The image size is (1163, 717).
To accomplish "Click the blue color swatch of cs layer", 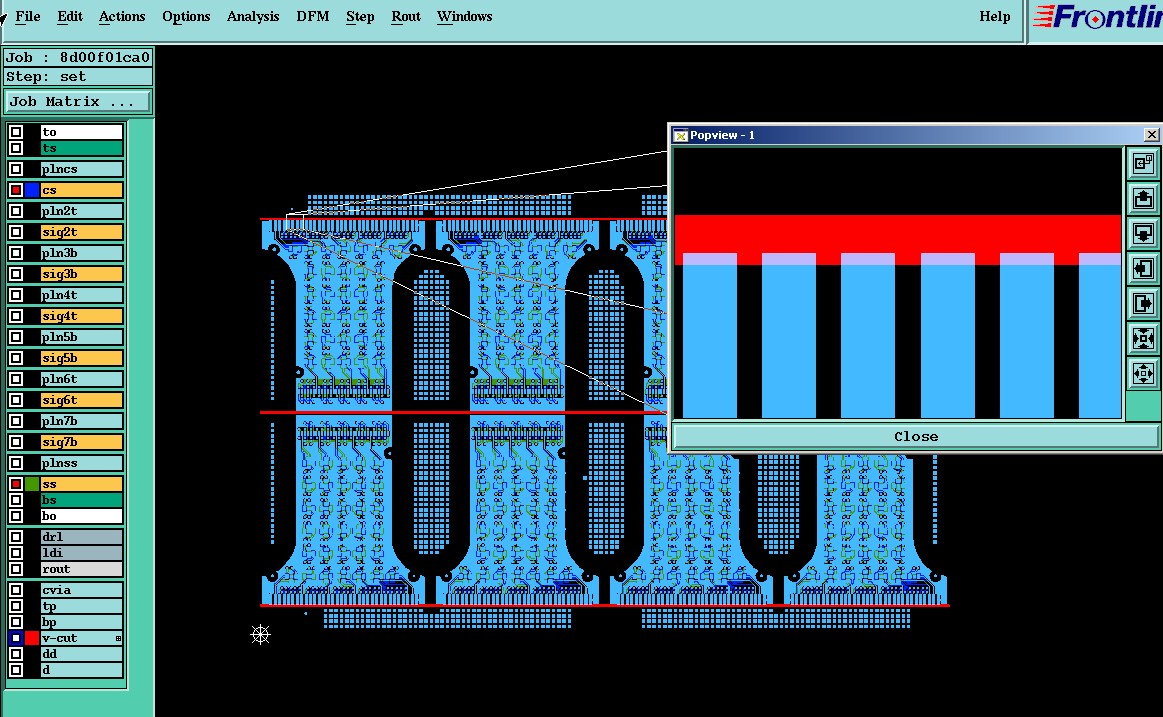I will coord(32,190).
